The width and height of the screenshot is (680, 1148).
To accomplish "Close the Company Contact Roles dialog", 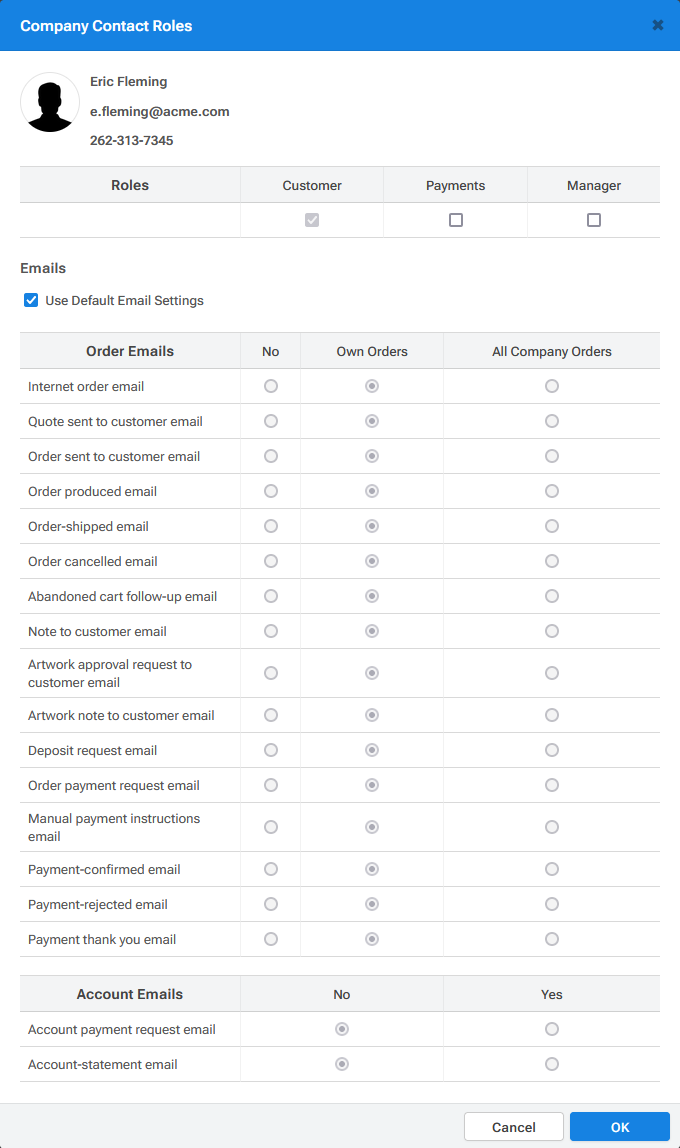I will (x=657, y=26).
